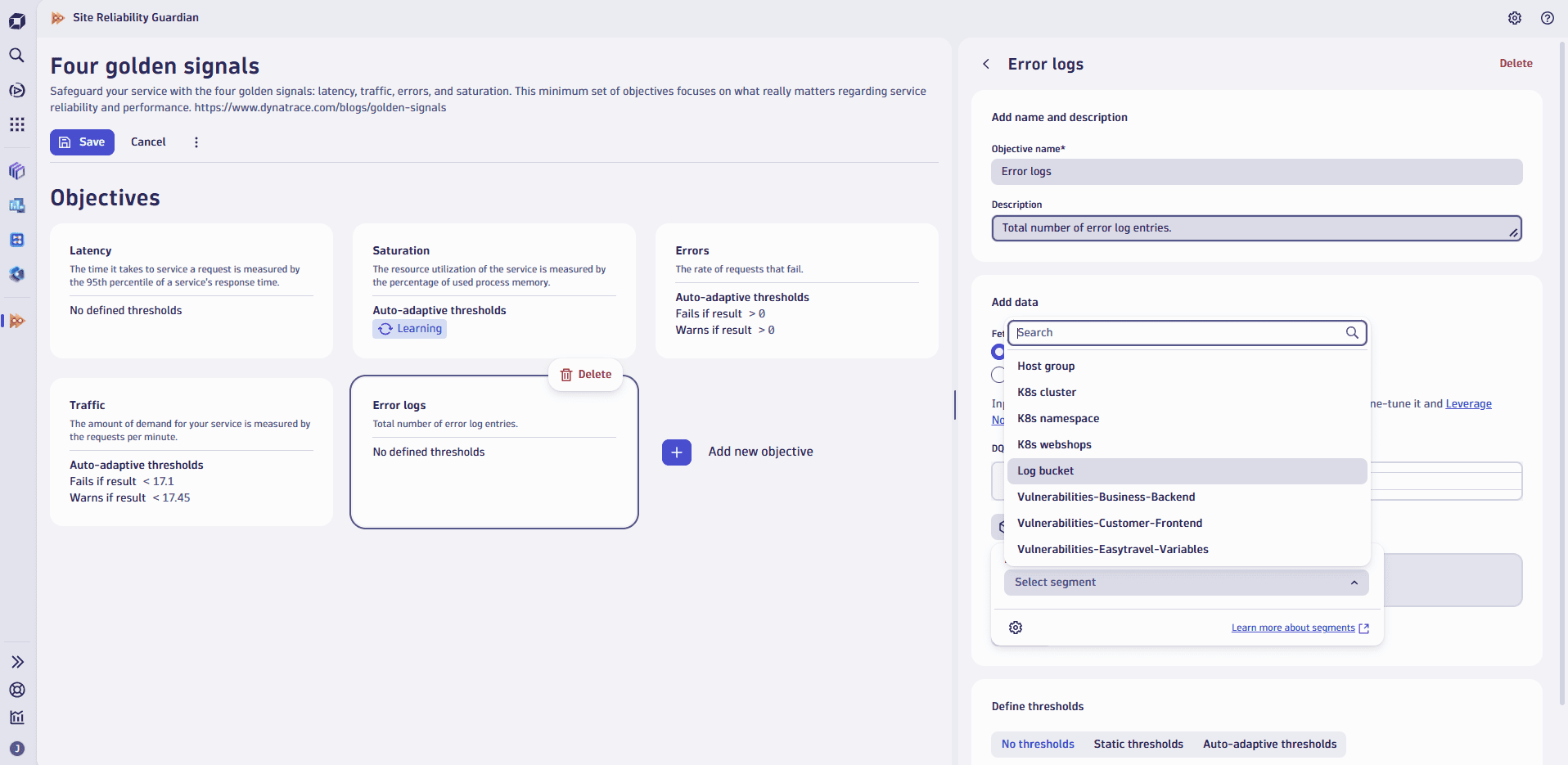Click the red Delete link in panel header
The image size is (1568, 765).
coord(1516,63)
